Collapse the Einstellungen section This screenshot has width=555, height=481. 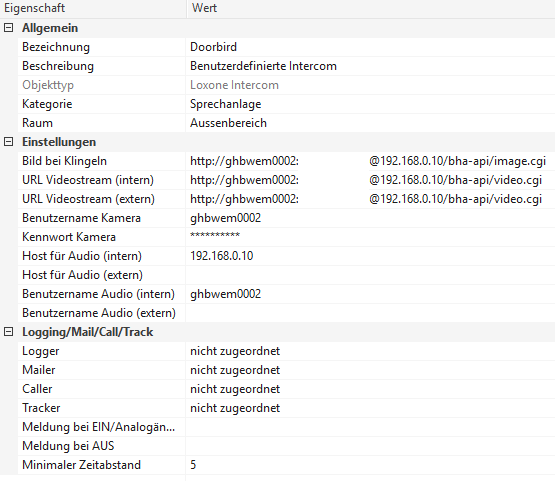(x=8, y=142)
